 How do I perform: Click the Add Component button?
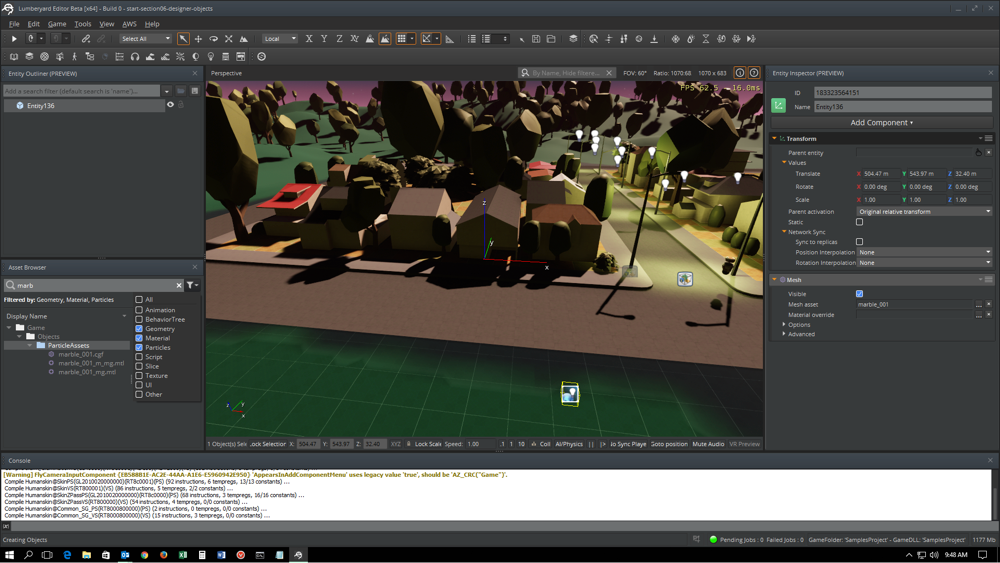click(881, 122)
